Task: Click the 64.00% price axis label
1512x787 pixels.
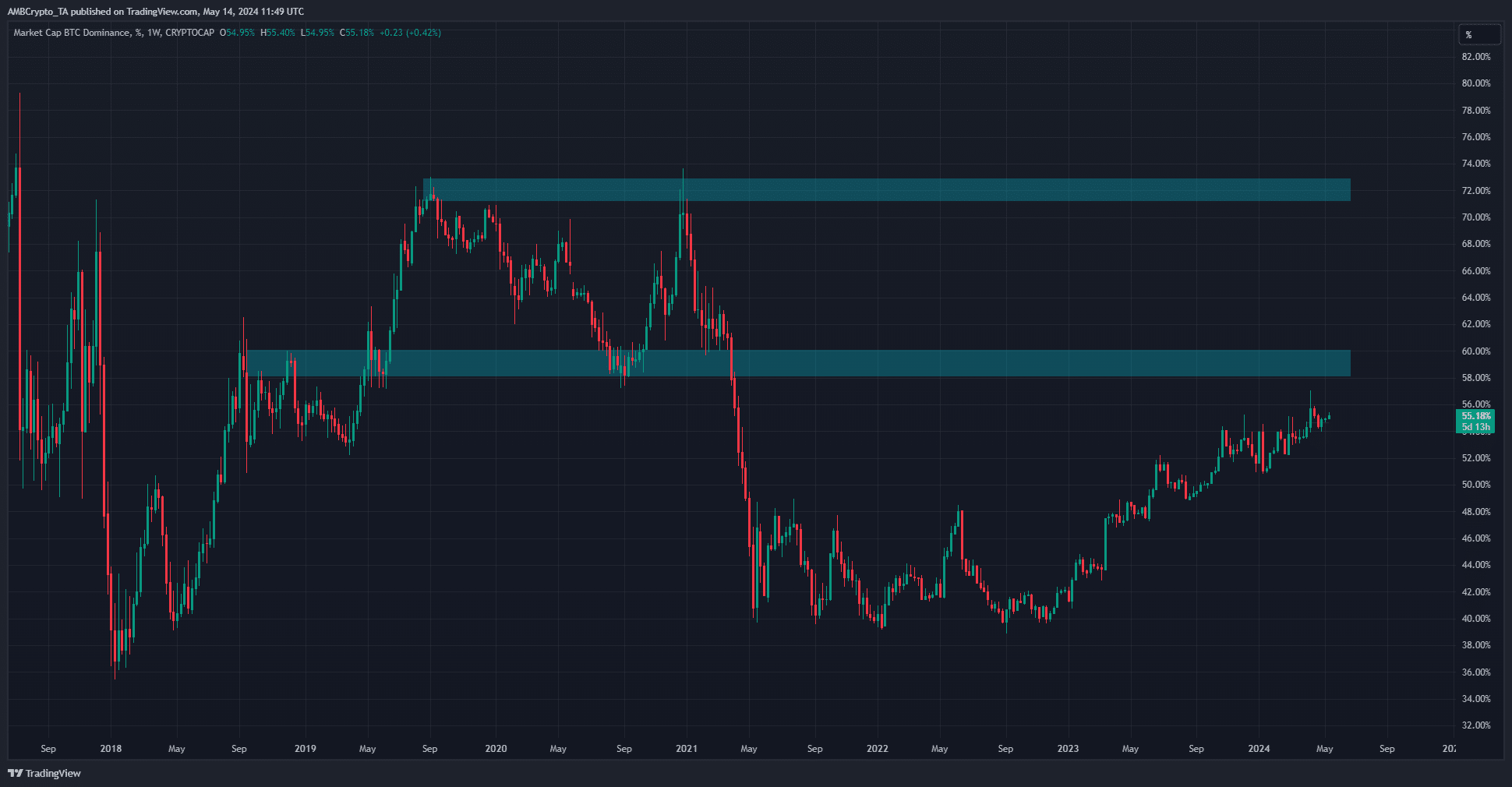Action: click(1476, 298)
